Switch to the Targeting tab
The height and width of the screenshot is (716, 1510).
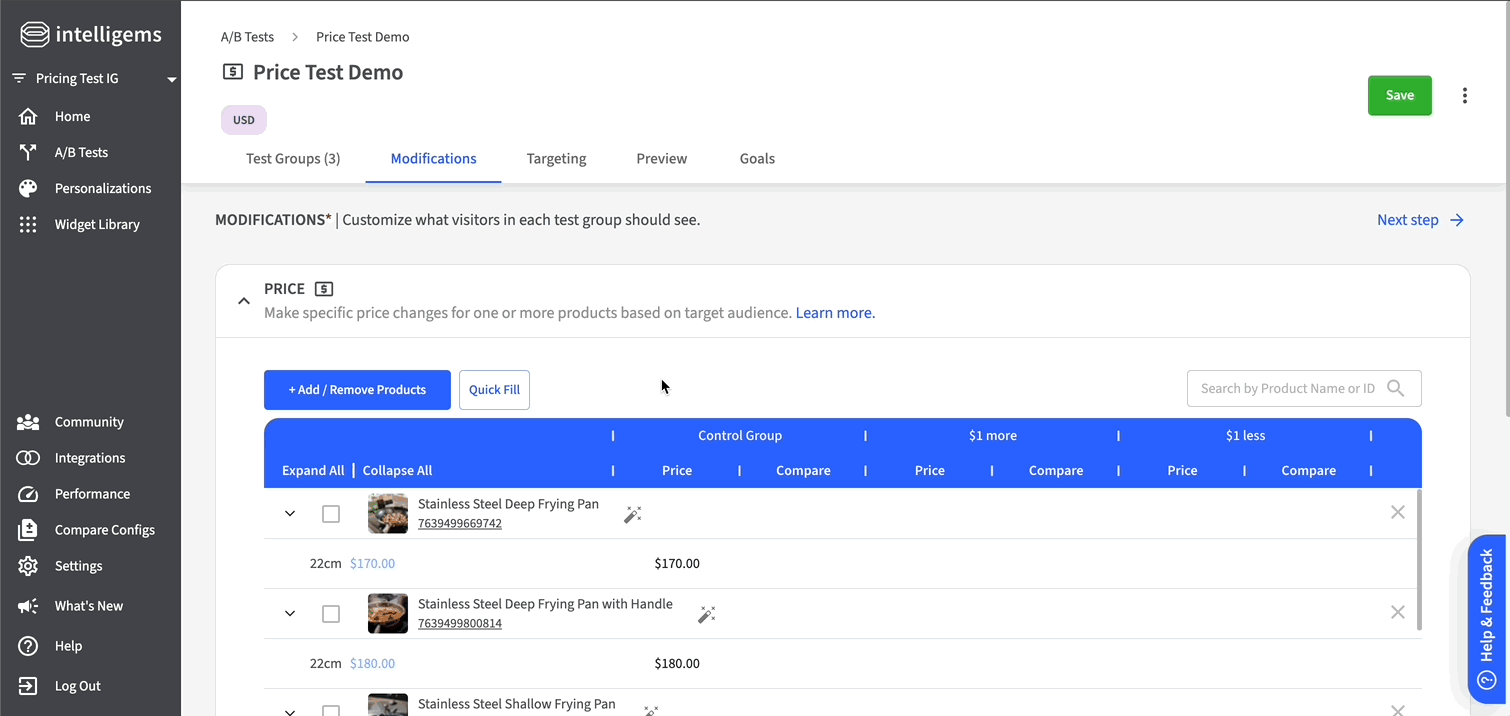pos(556,158)
